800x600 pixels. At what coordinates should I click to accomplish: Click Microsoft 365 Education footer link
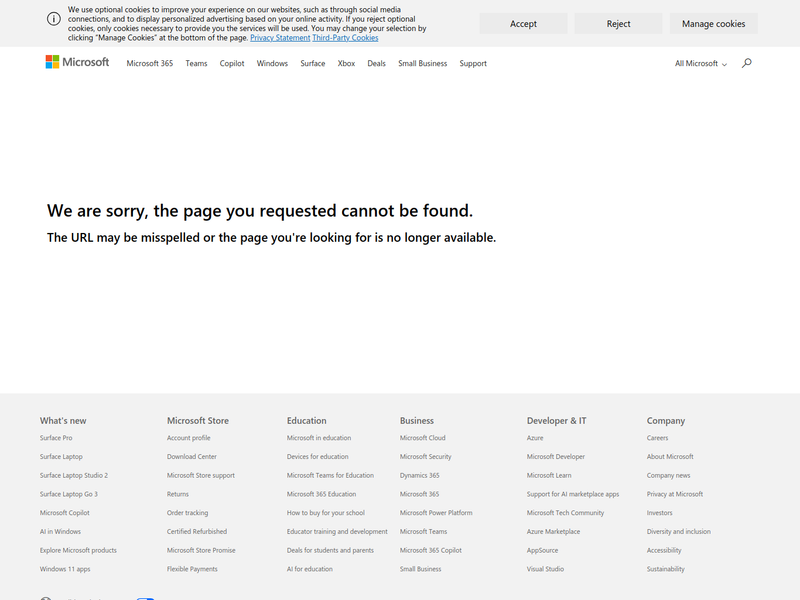coord(321,494)
